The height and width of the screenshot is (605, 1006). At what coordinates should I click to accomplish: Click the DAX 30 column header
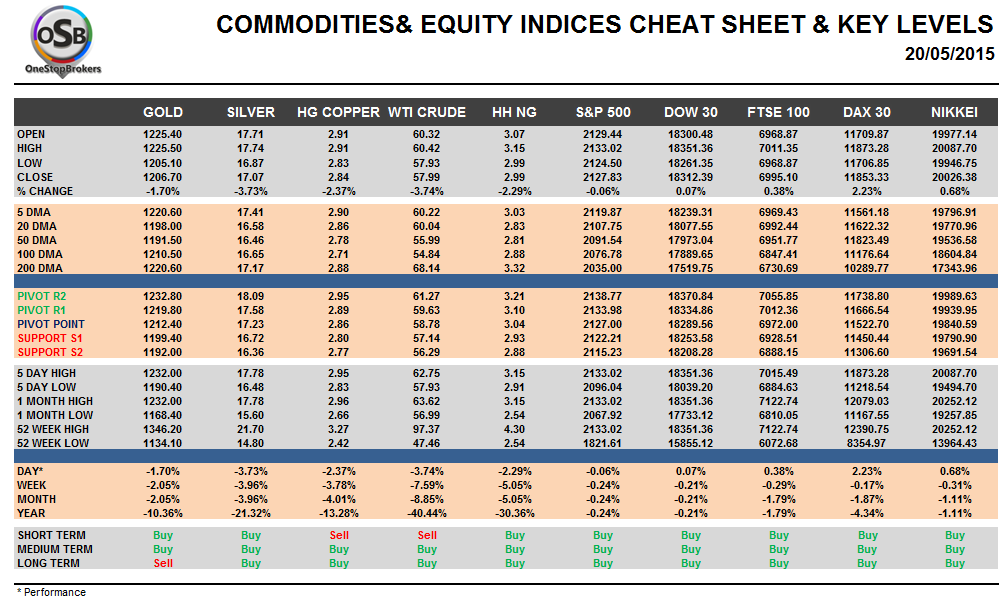pos(866,112)
